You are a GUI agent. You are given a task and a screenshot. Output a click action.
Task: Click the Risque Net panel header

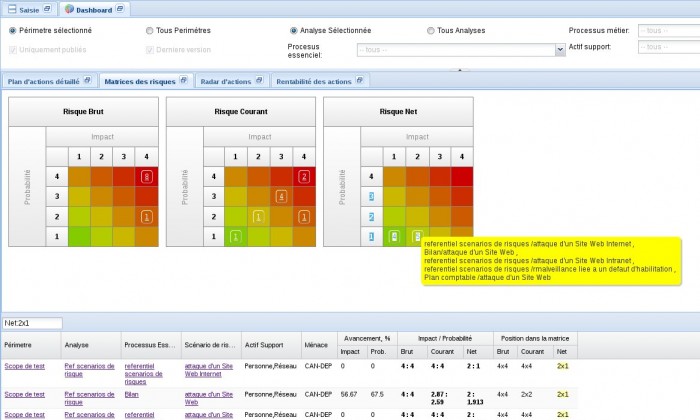[x=398, y=112]
